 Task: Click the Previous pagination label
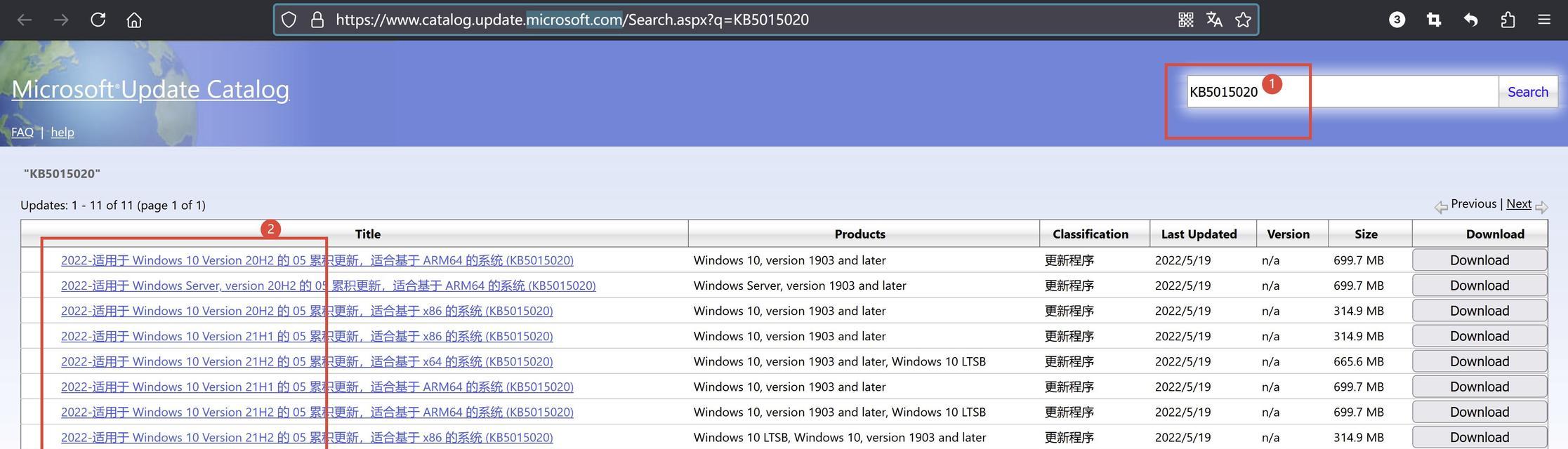(x=1474, y=203)
